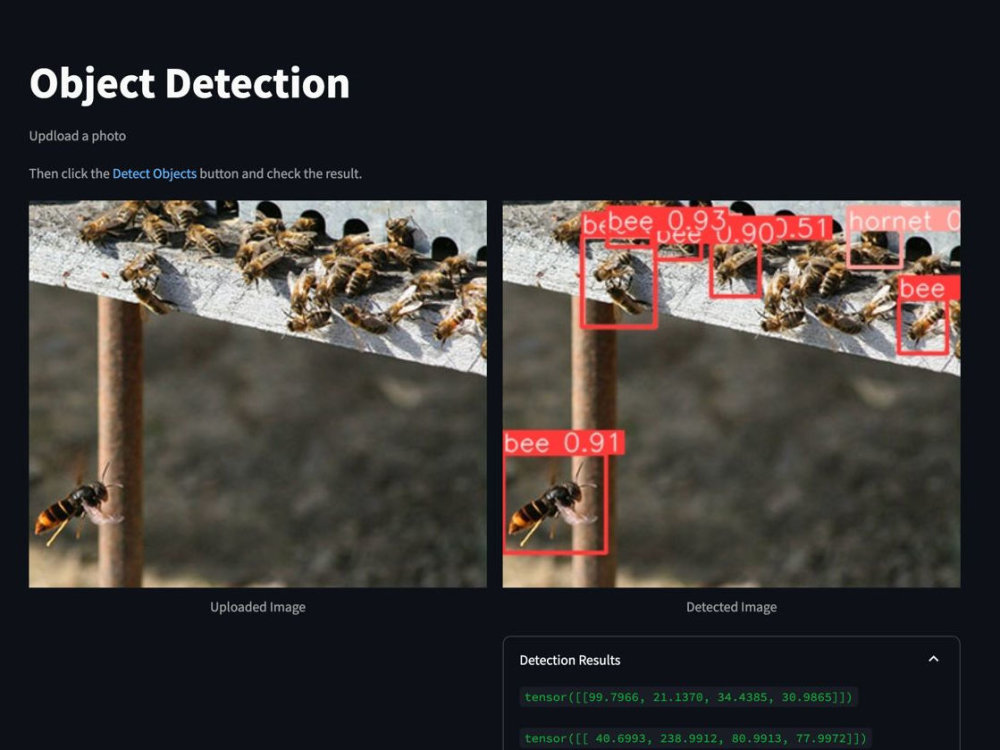This screenshot has width=1000, height=750.
Task: Collapse the Detection Results expander chevron
Action: (x=933, y=659)
